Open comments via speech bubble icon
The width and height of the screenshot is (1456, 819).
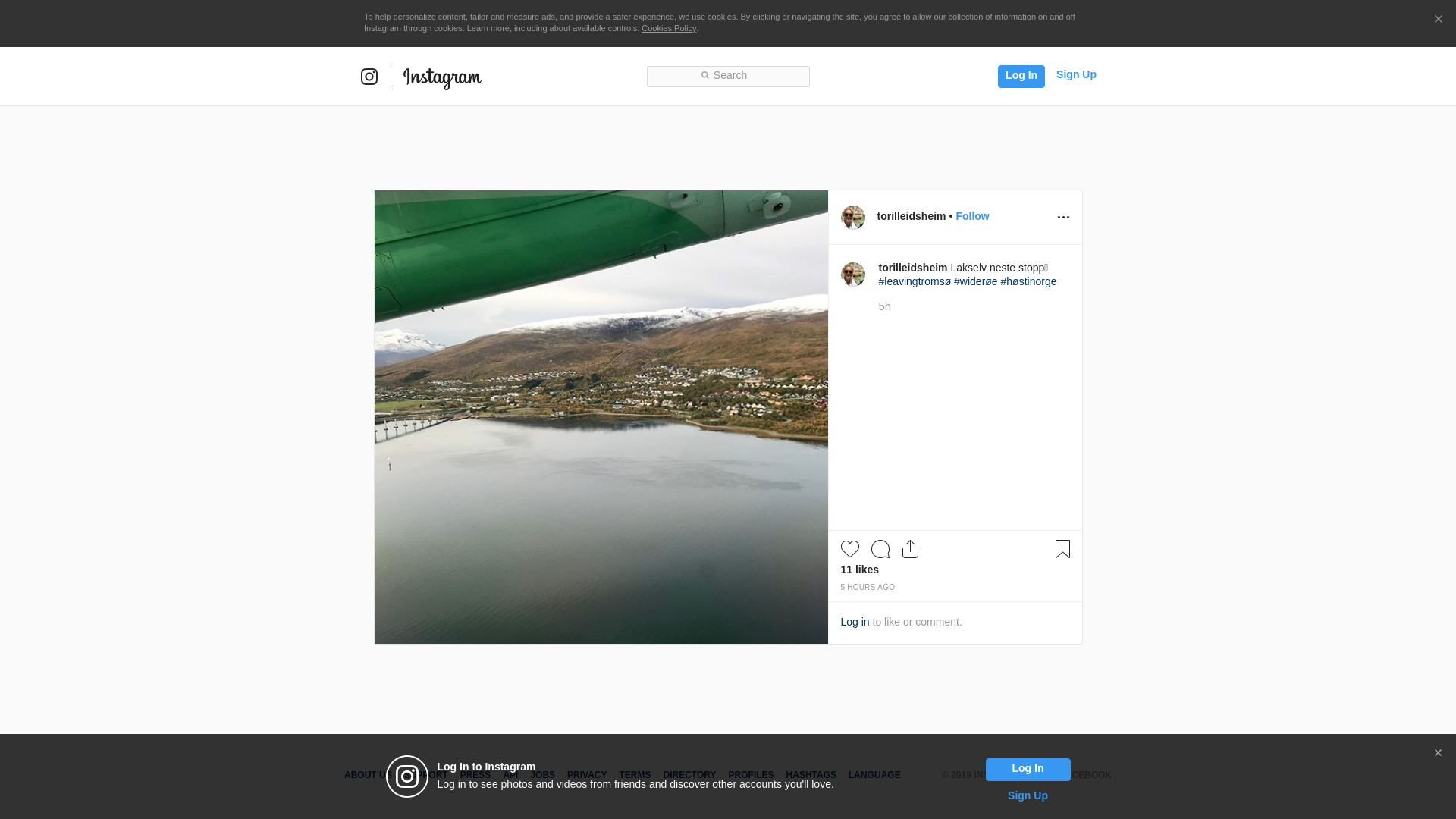[x=880, y=549]
